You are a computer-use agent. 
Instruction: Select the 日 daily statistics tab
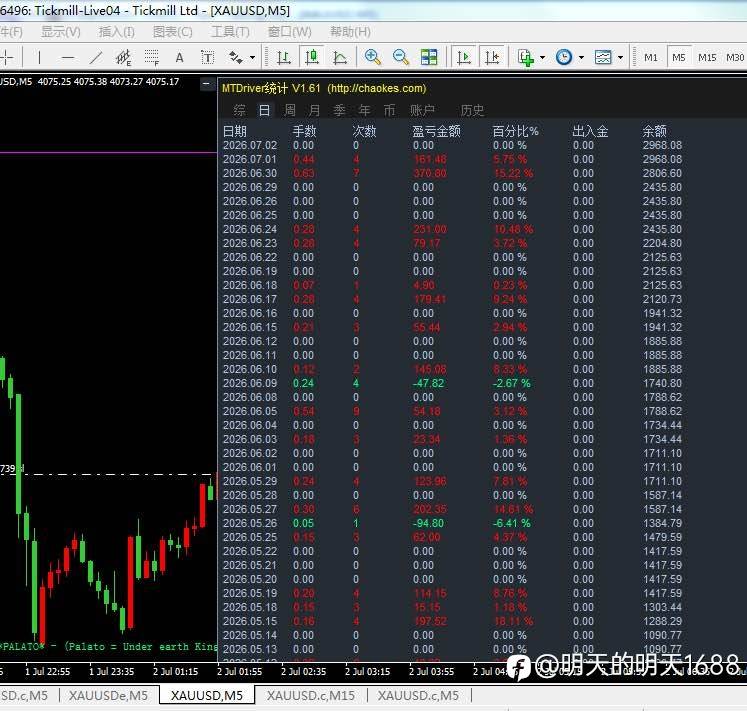[x=264, y=111]
